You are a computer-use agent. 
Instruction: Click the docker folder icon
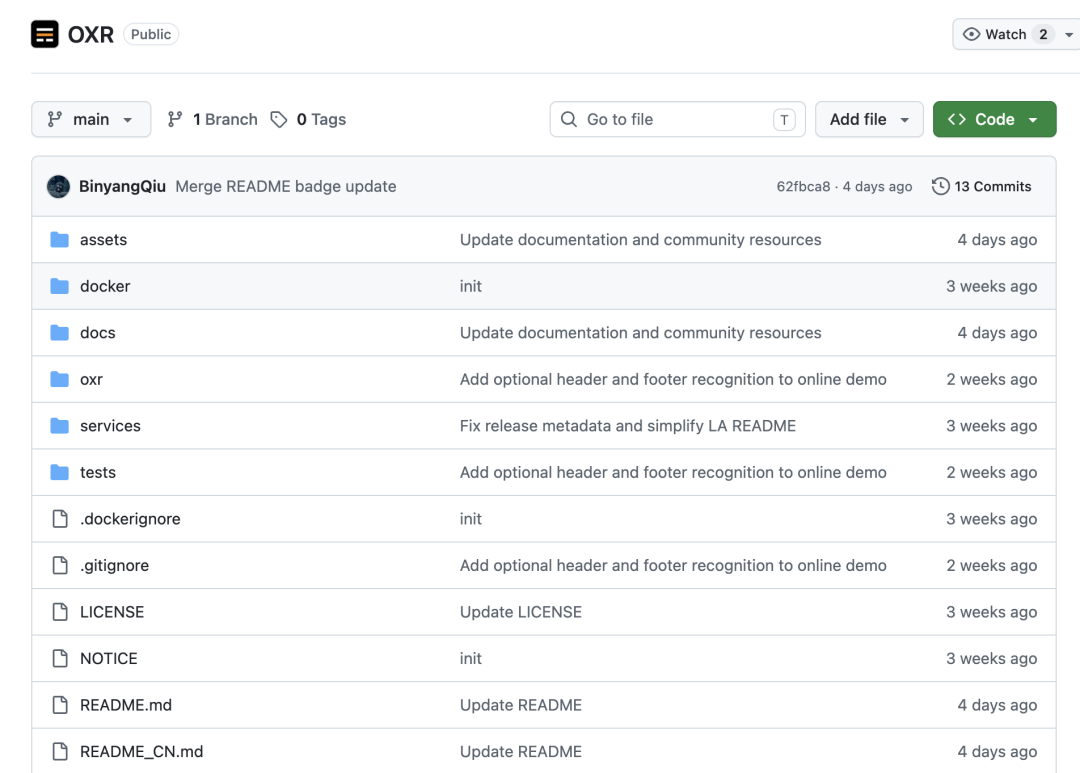tap(60, 286)
